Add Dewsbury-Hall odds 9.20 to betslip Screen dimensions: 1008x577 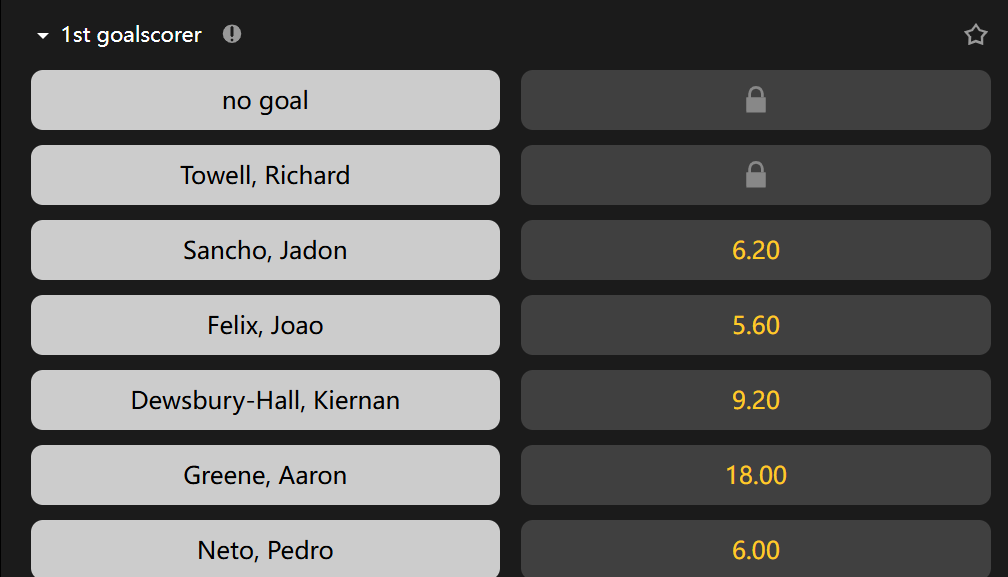[x=756, y=400]
